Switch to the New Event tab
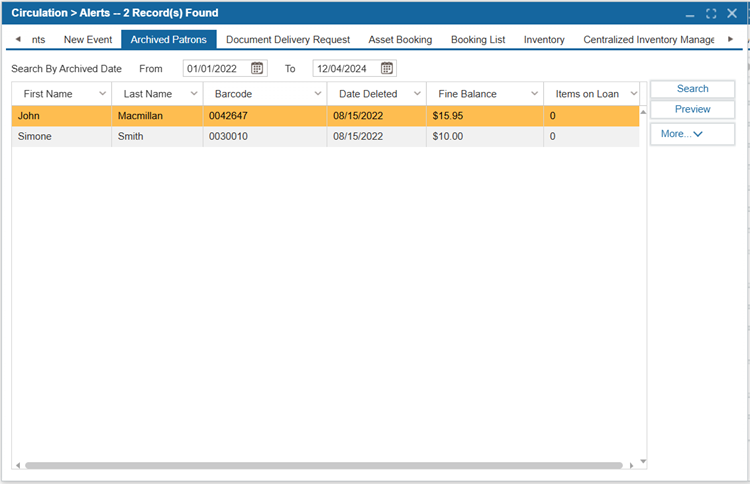The image size is (750, 484). tap(88, 40)
